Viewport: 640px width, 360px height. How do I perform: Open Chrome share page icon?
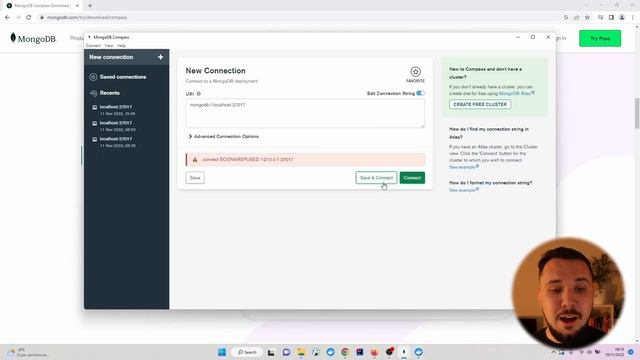[x=577, y=18]
